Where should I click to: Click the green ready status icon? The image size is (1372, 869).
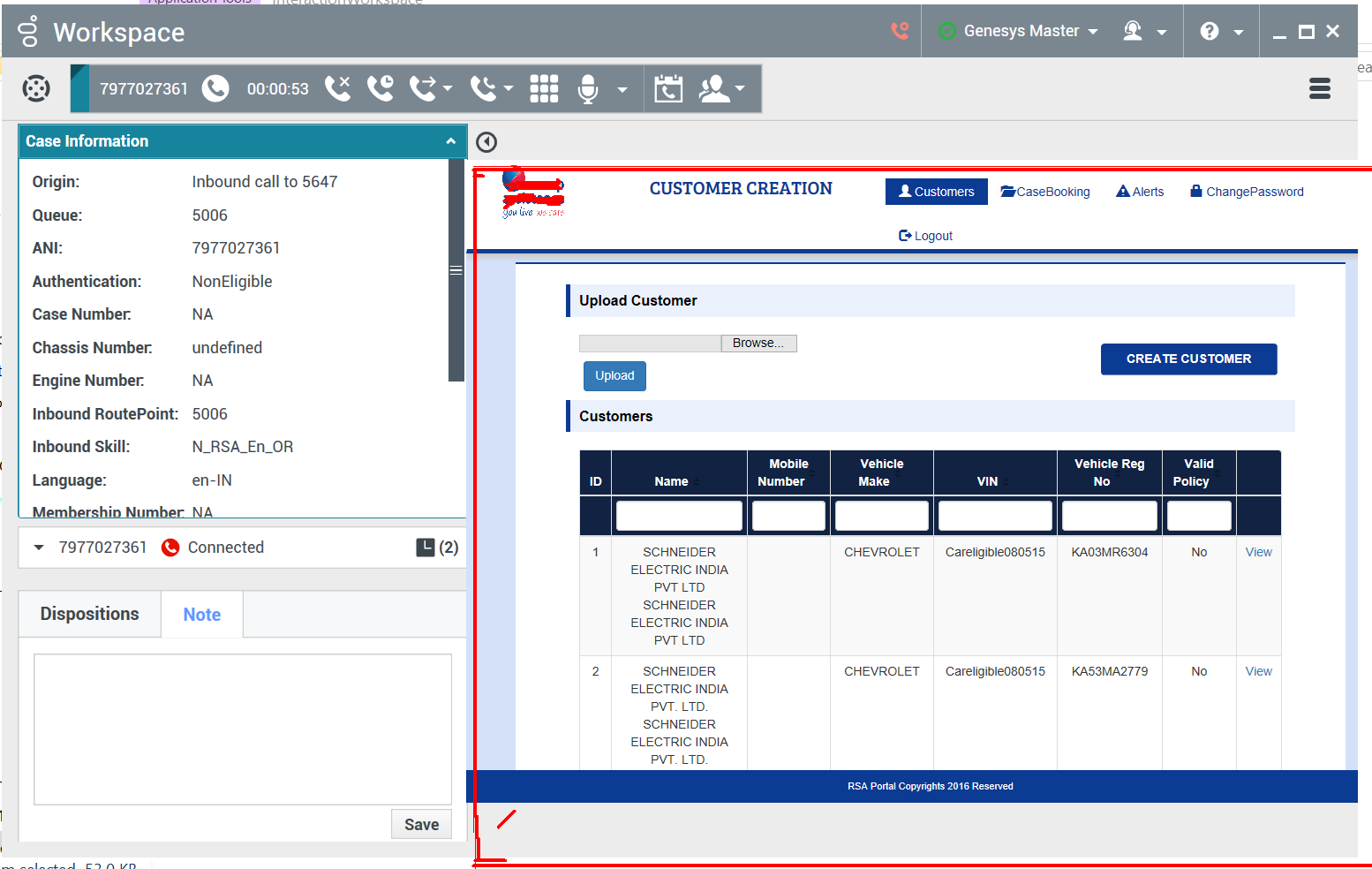point(947,31)
